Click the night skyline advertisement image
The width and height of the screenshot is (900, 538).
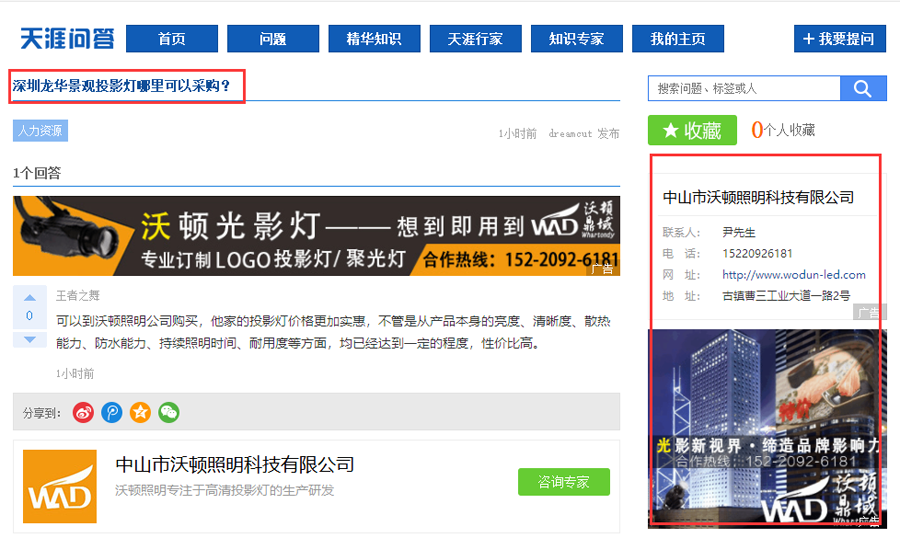coord(767,428)
